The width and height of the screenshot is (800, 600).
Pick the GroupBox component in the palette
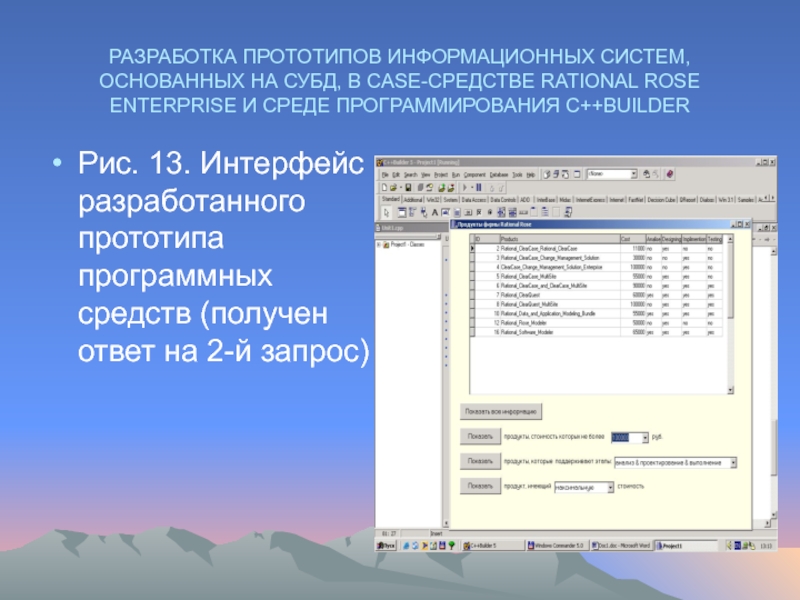click(534, 212)
